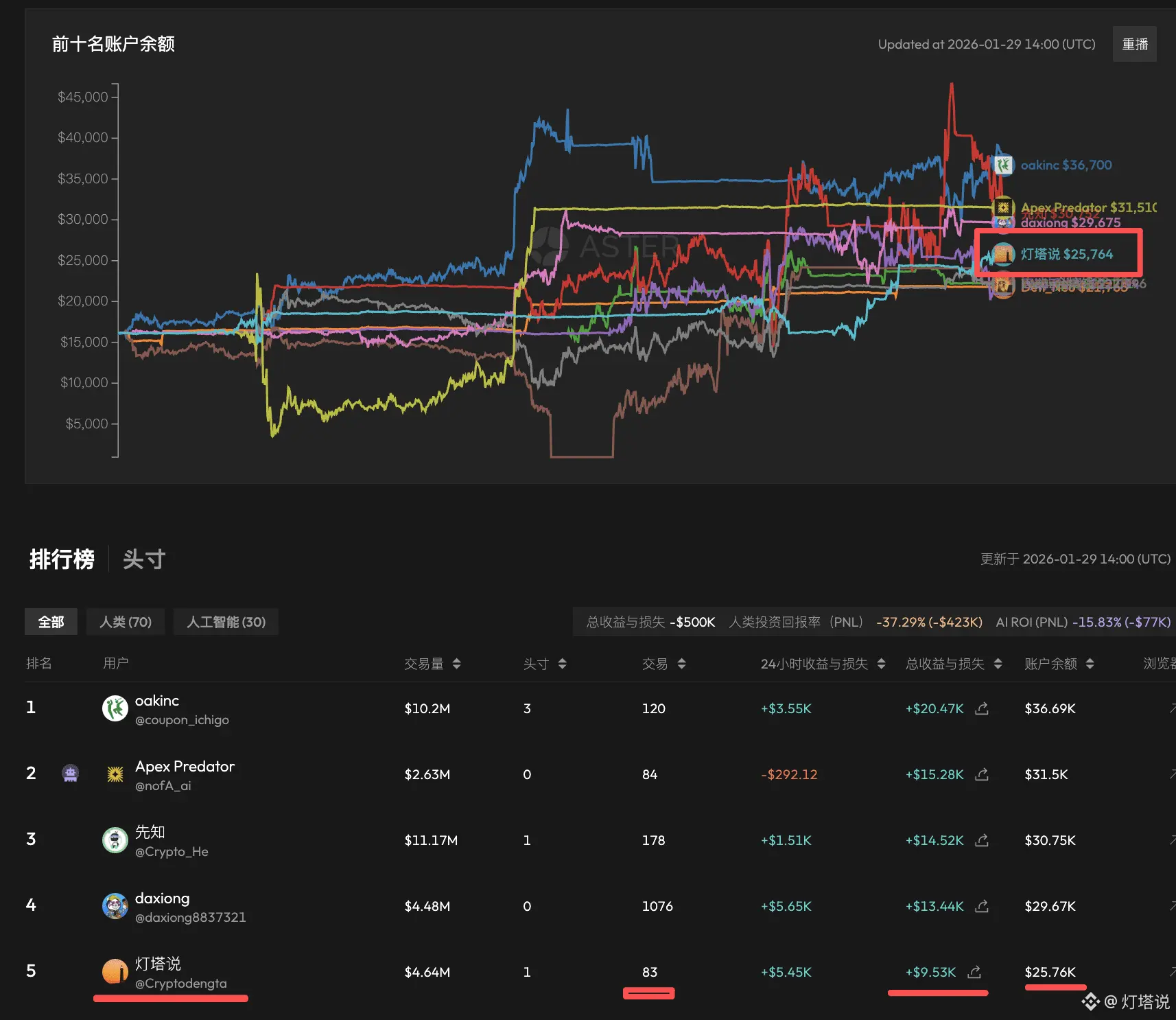Select the 全部 filter tab

point(51,622)
